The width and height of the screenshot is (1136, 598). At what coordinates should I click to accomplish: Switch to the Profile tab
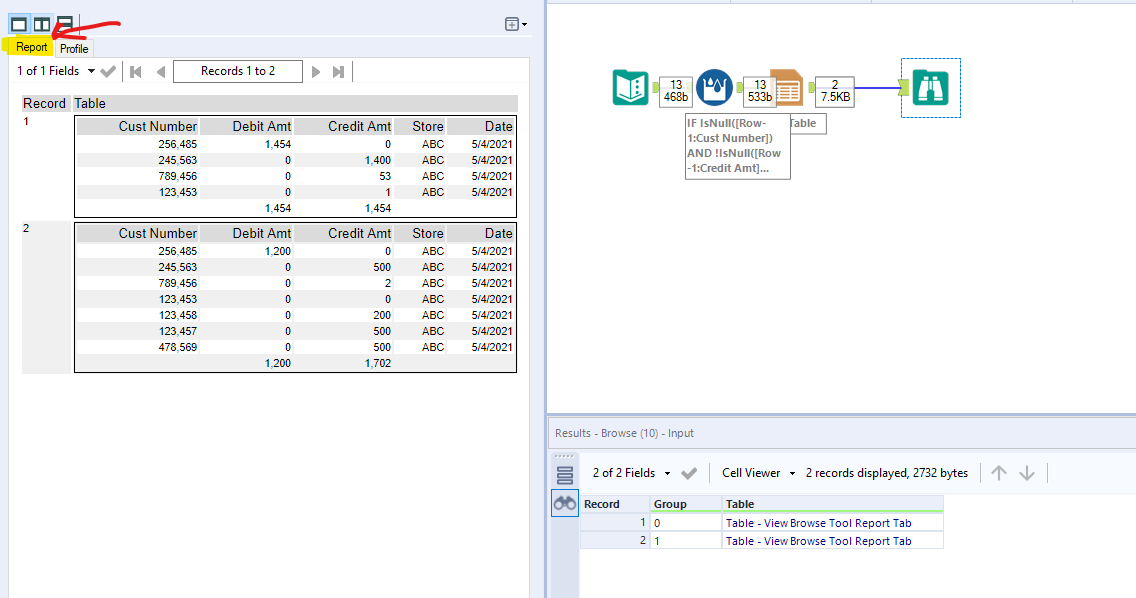[x=73, y=48]
